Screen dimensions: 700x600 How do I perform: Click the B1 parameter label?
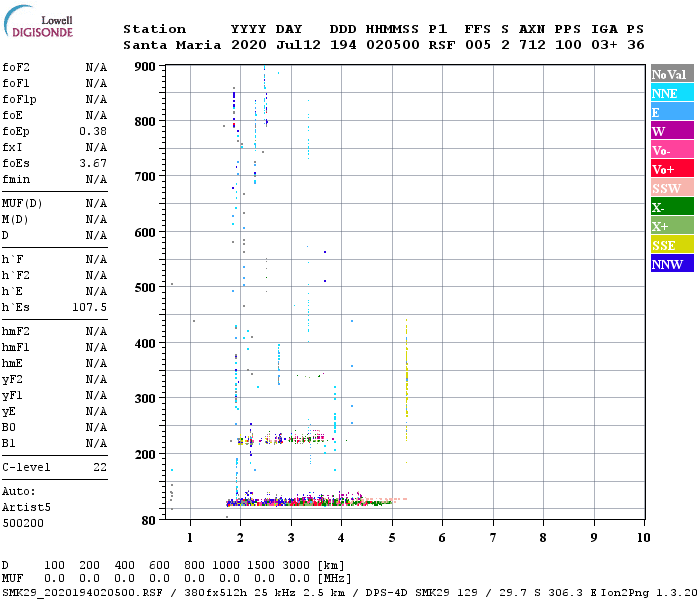[9, 443]
